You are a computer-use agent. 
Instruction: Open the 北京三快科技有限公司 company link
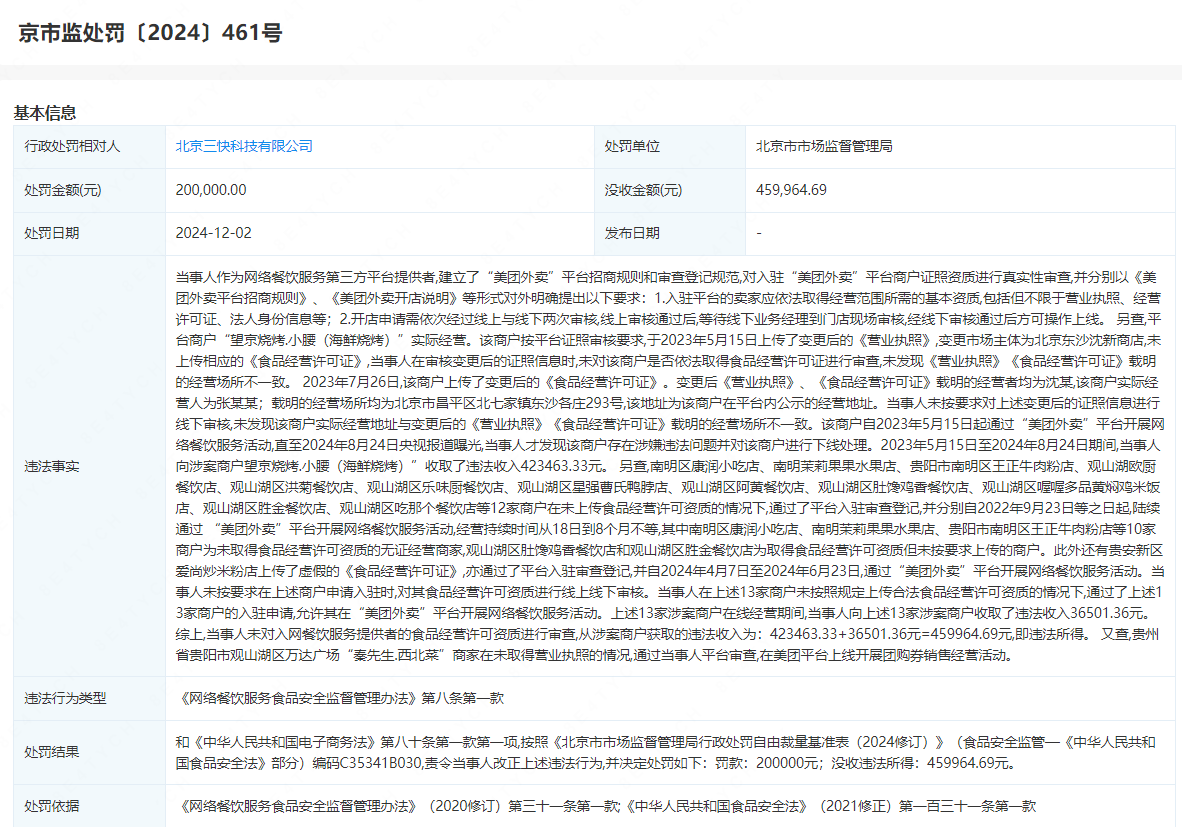tap(244, 146)
